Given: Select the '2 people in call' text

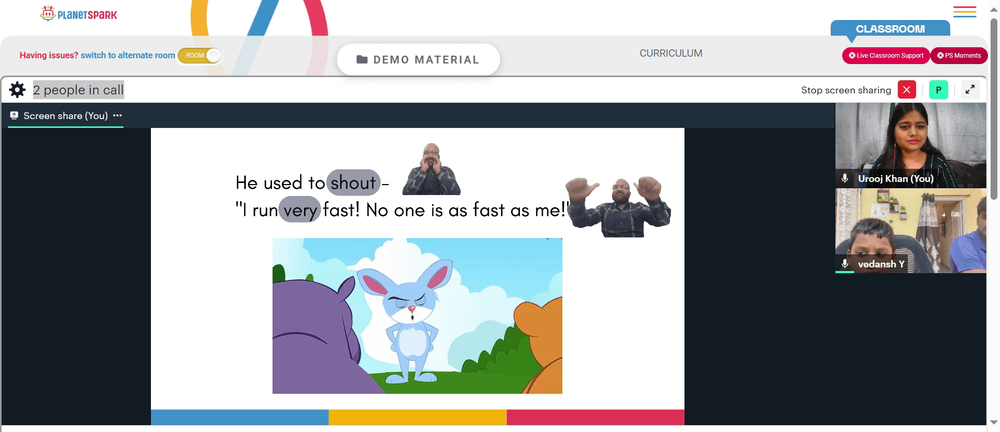Looking at the screenshot, I should pyautogui.click(x=78, y=90).
